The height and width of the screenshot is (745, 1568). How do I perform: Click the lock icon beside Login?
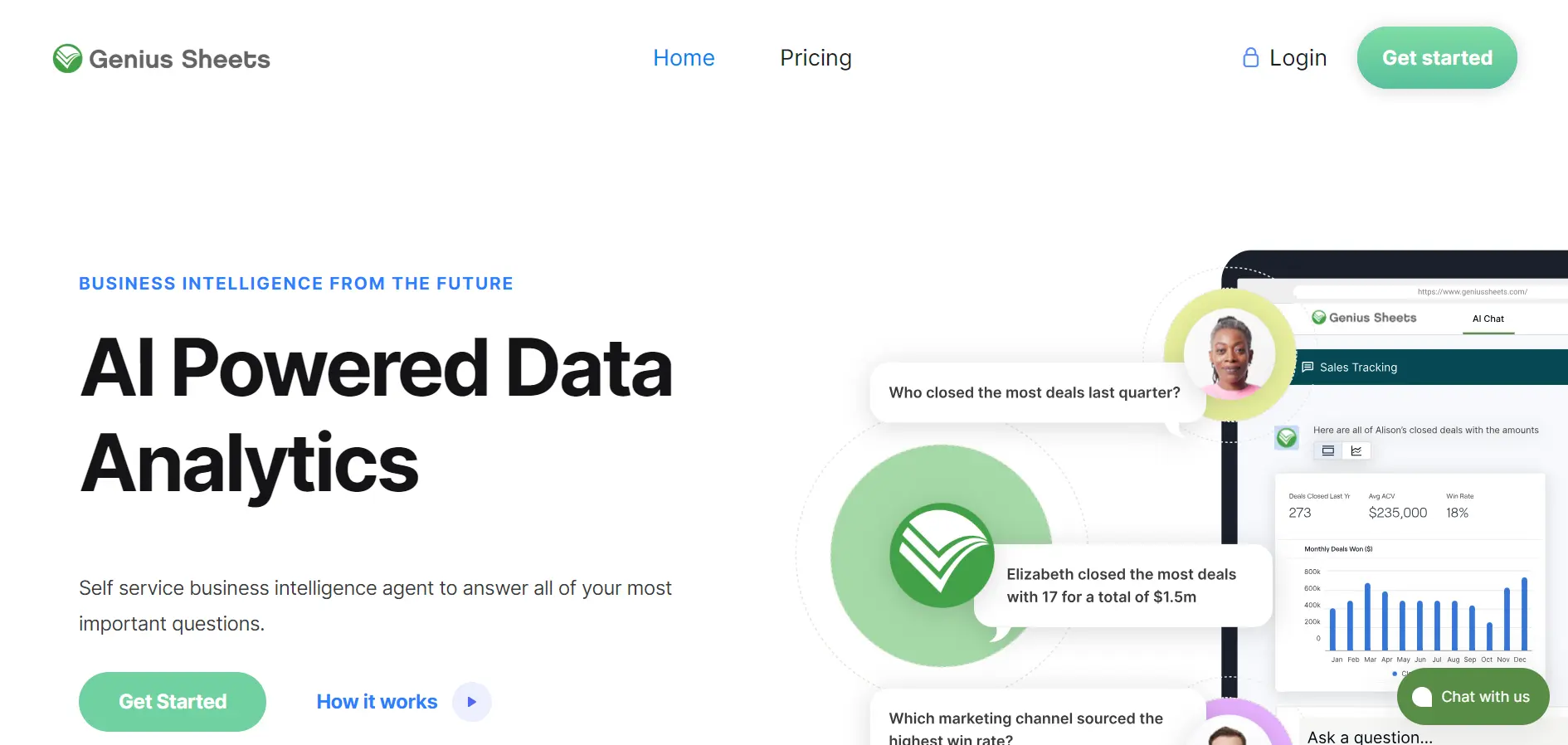pos(1250,57)
